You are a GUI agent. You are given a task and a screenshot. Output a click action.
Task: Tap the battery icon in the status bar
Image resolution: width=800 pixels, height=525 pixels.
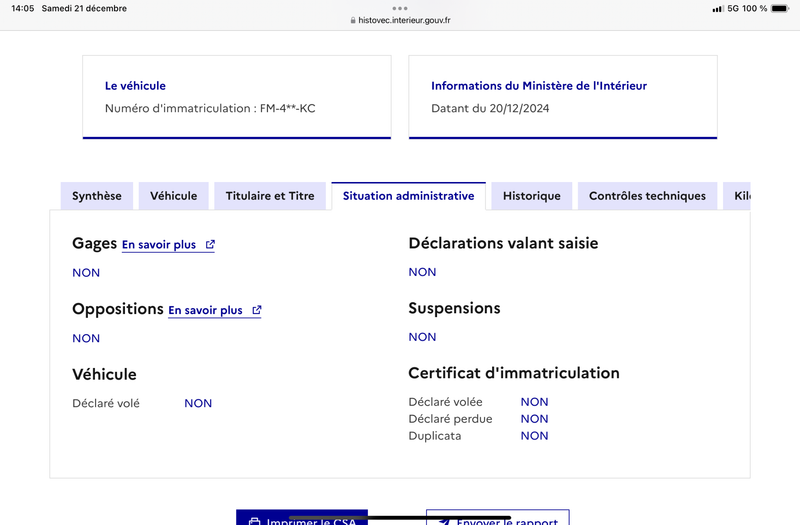click(x=780, y=8)
